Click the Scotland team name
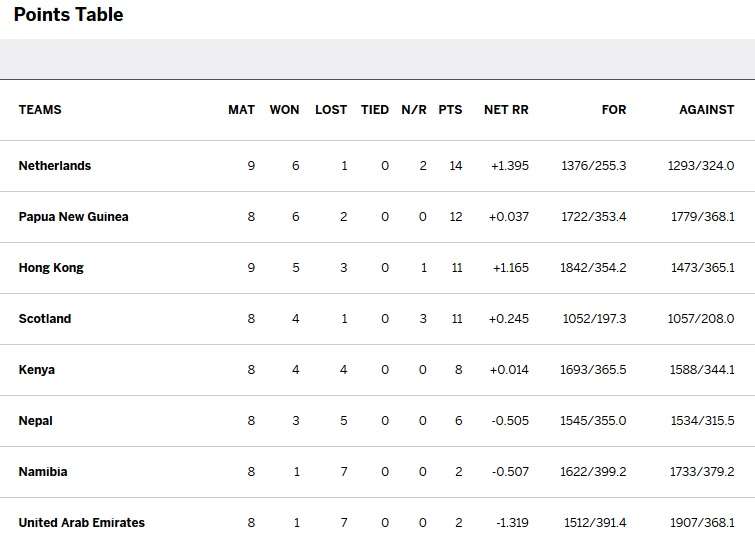The width and height of the screenshot is (755, 539). pyautogui.click(x=45, y=319)
